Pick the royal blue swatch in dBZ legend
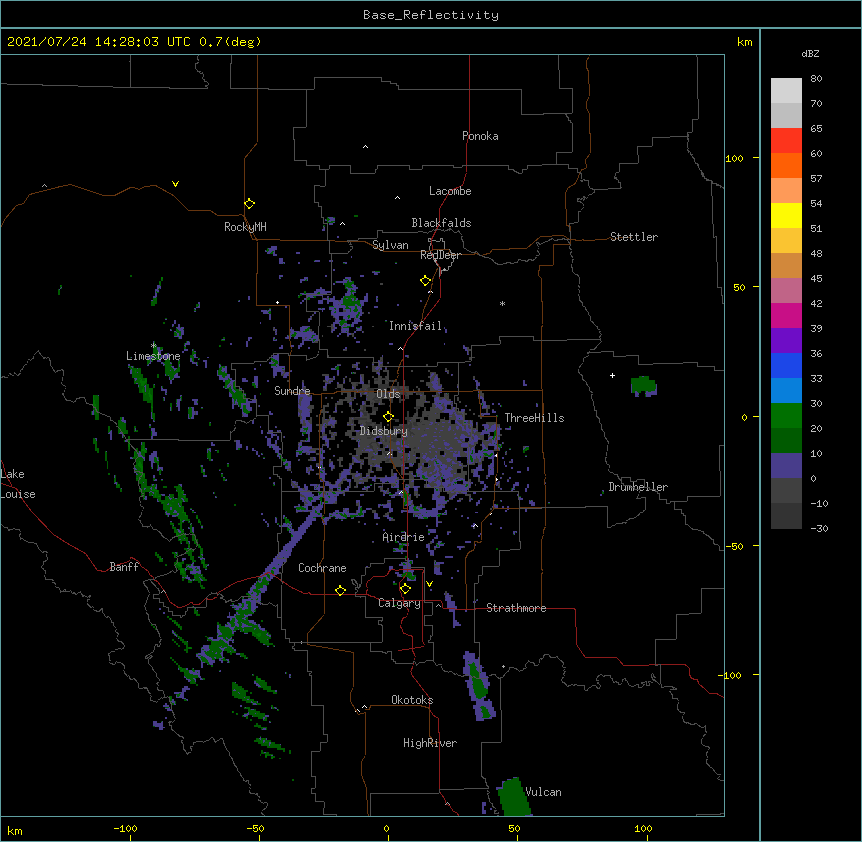This screenshot has width=862, height=842. click(786, 365)
